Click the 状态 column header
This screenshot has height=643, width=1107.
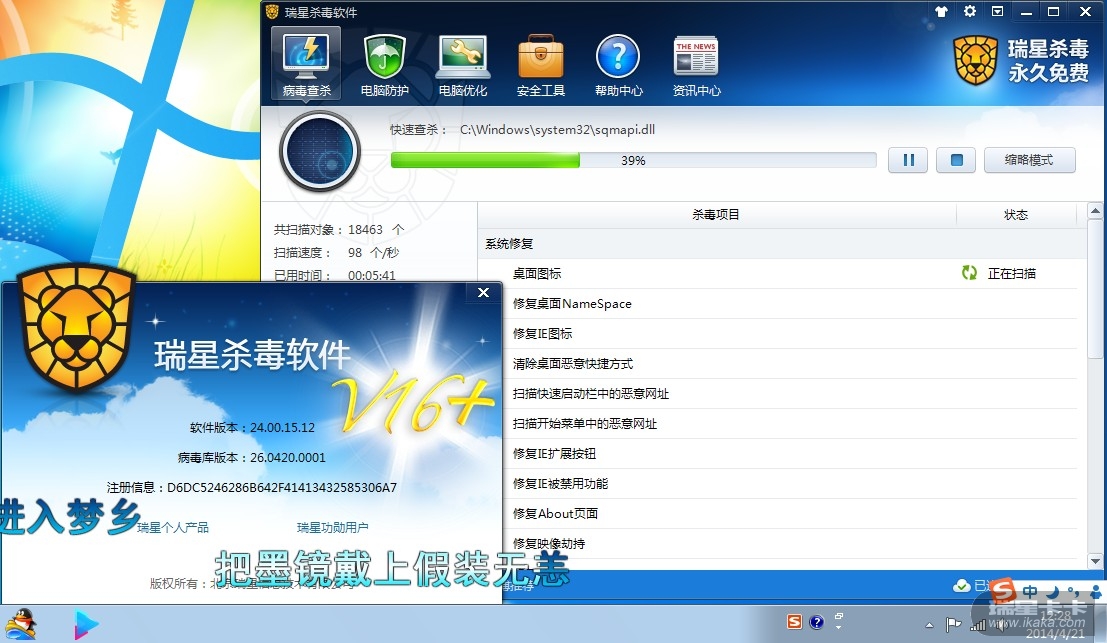1016,215
